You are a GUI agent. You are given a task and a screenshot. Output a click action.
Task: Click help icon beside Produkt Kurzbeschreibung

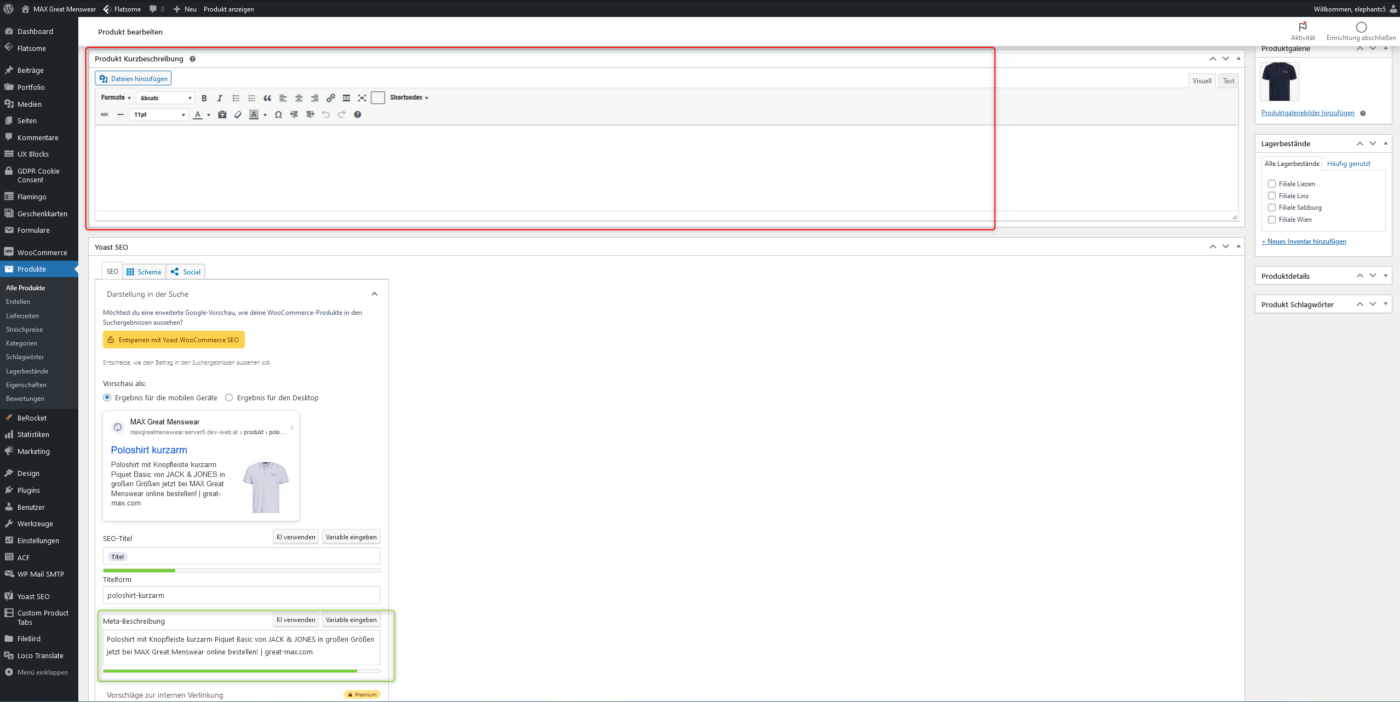coord(192,59)
